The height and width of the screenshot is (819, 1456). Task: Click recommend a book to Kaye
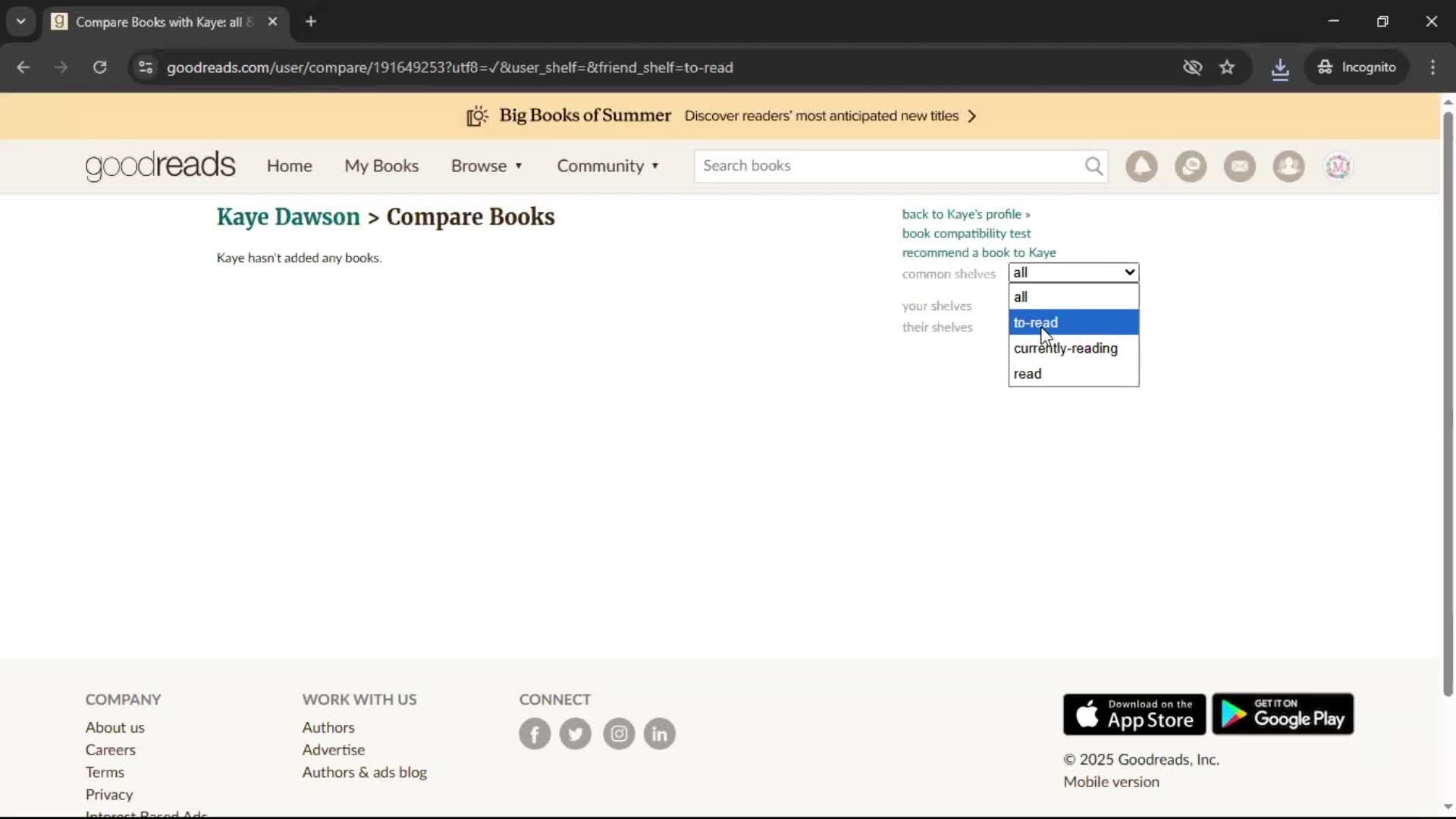978,253
